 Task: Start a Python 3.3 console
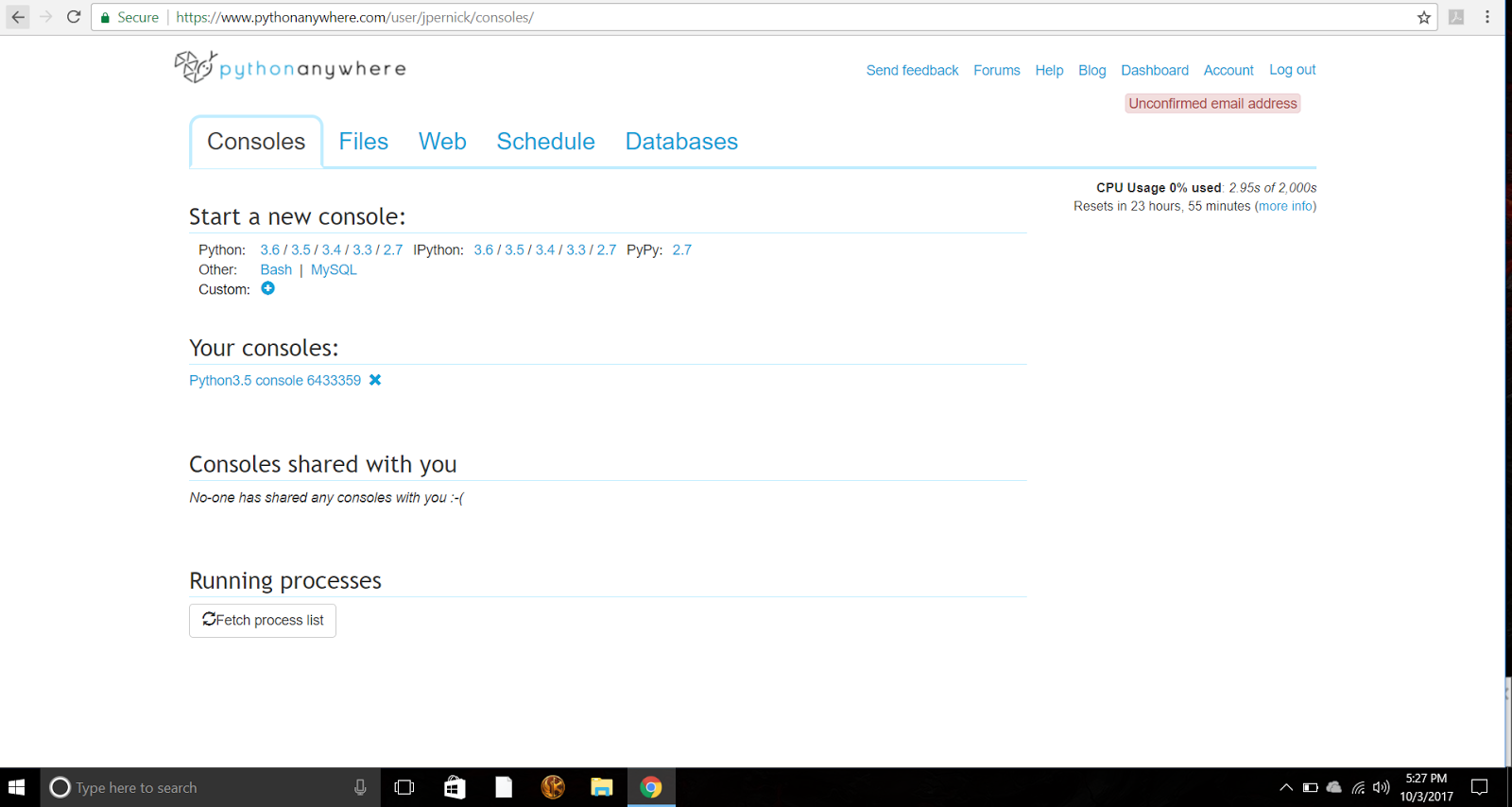click(x=362, y=250)
